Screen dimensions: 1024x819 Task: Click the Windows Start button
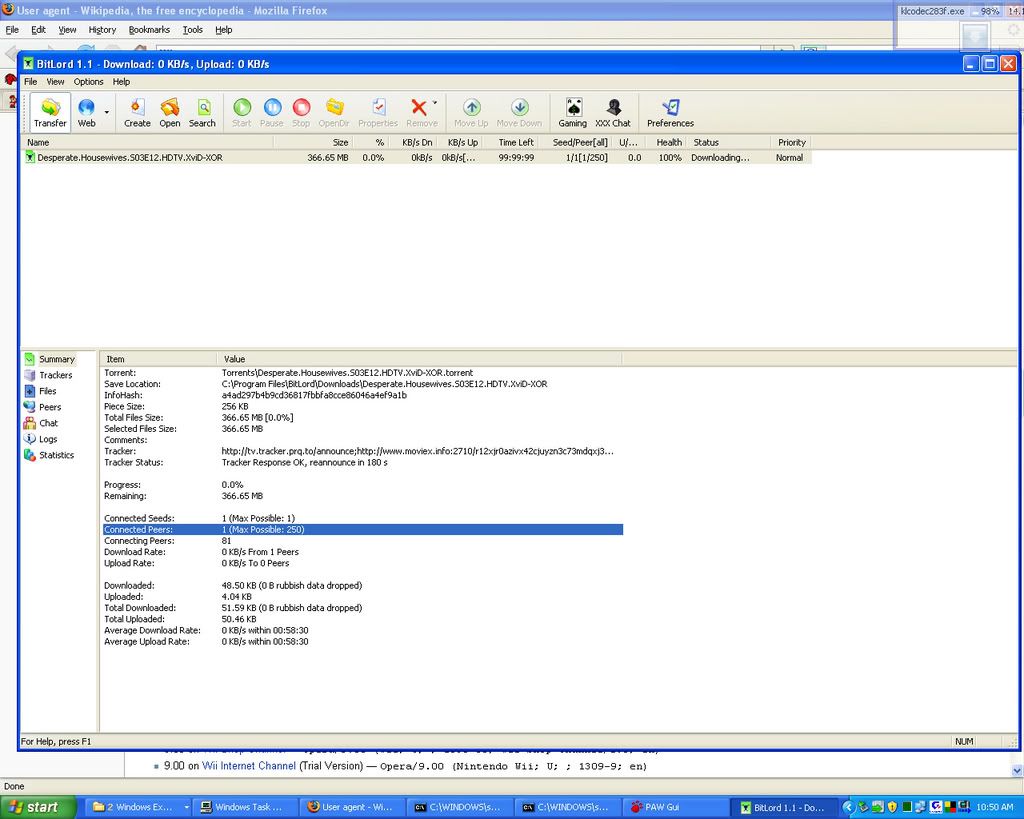38,807
